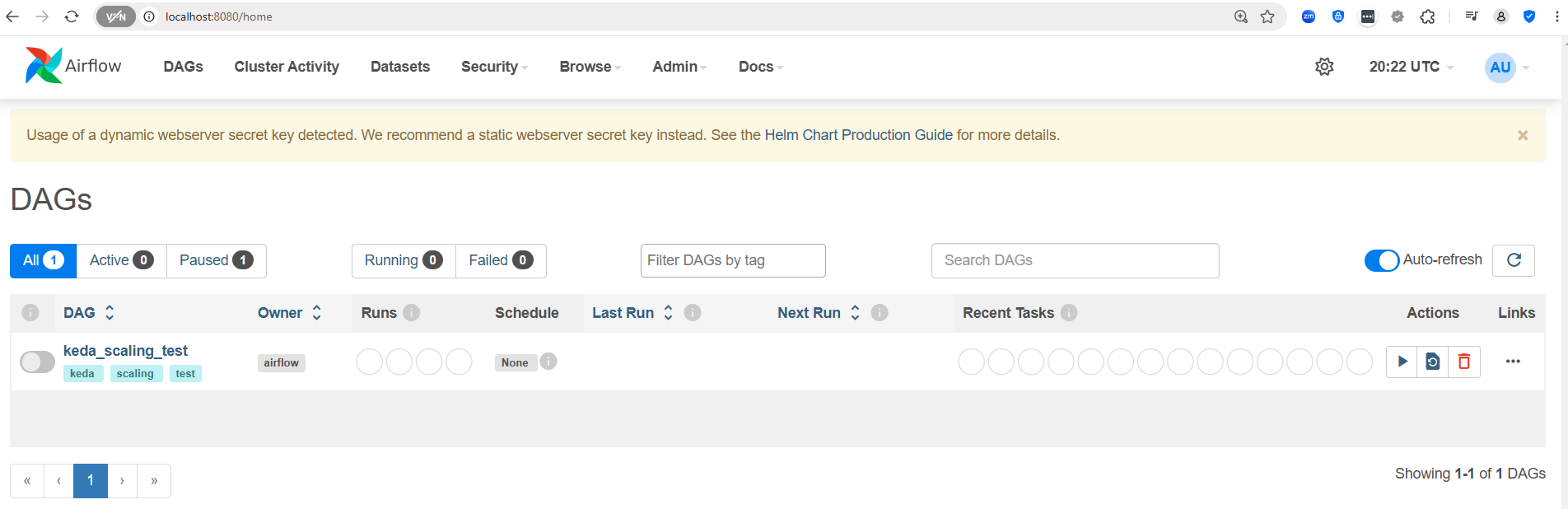Viewport: 1568px width, 509px height.
Task: Delete the keda_scaling_test DAG via trash icon
Action: click(1464, 362)
